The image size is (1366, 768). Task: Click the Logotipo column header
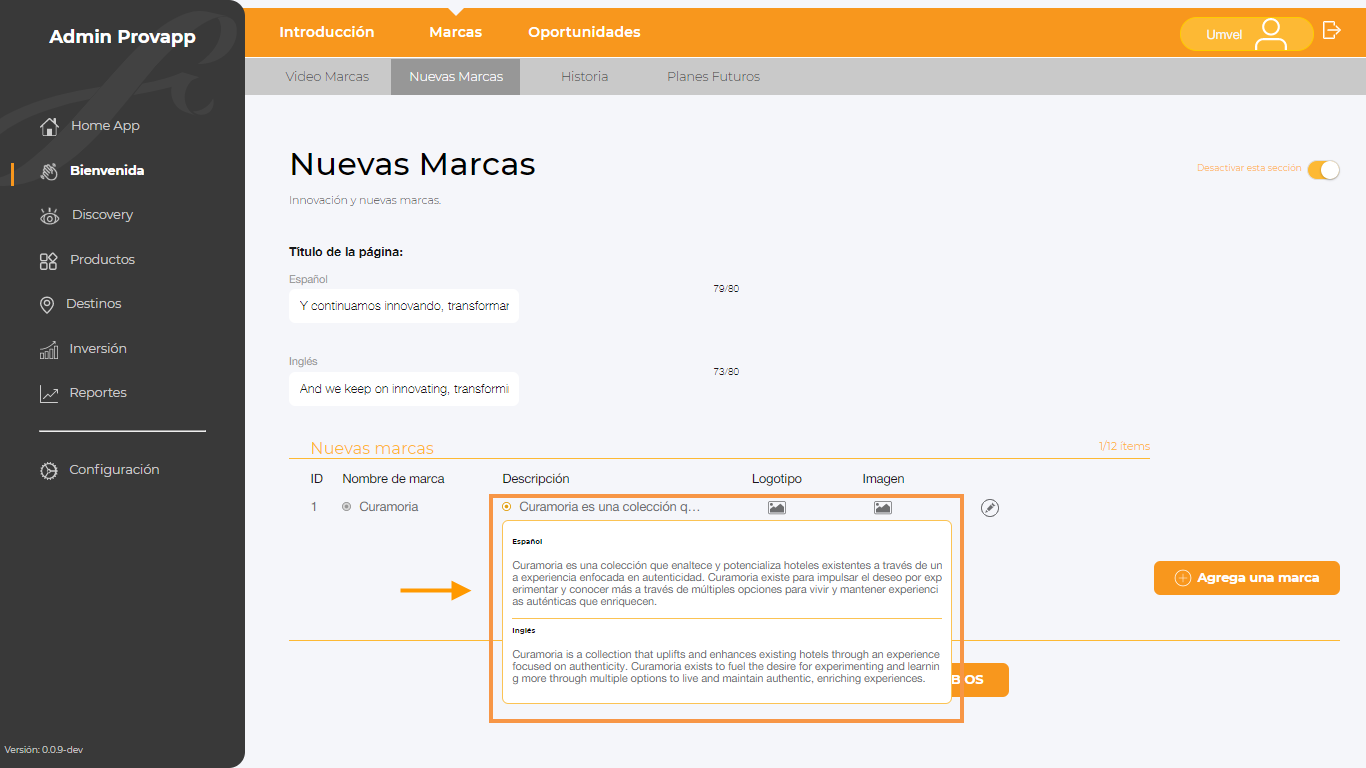[x=777, y=479]
